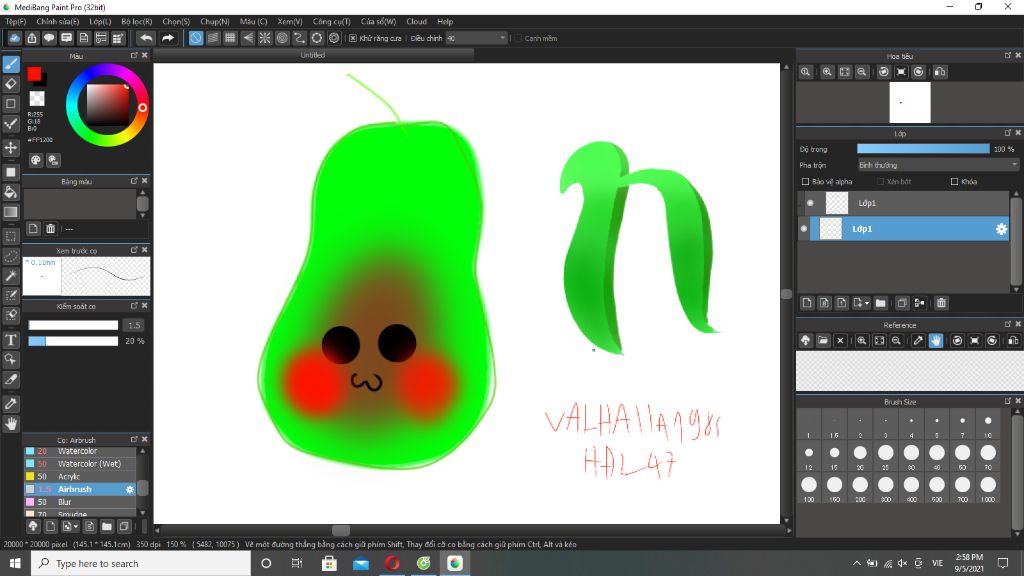Click the Redo arrow in toolbar
The width and height of the screenshot is (1024, 576).
(x=168, y=39)
